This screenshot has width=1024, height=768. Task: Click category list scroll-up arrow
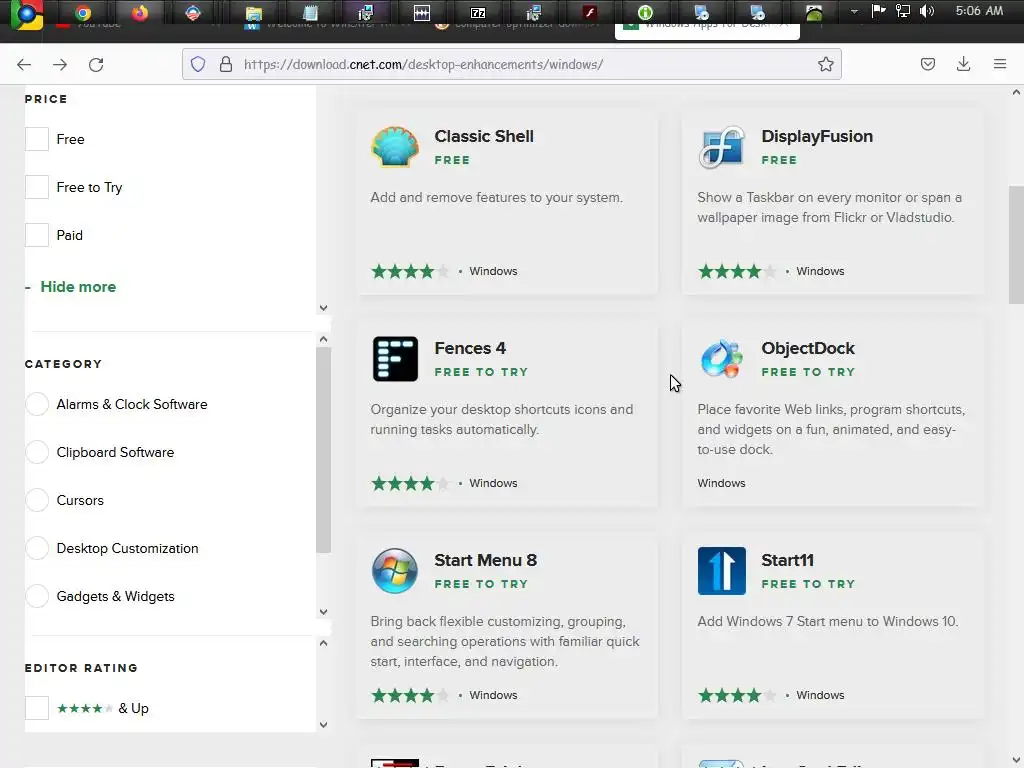click(x=323, y=339)
